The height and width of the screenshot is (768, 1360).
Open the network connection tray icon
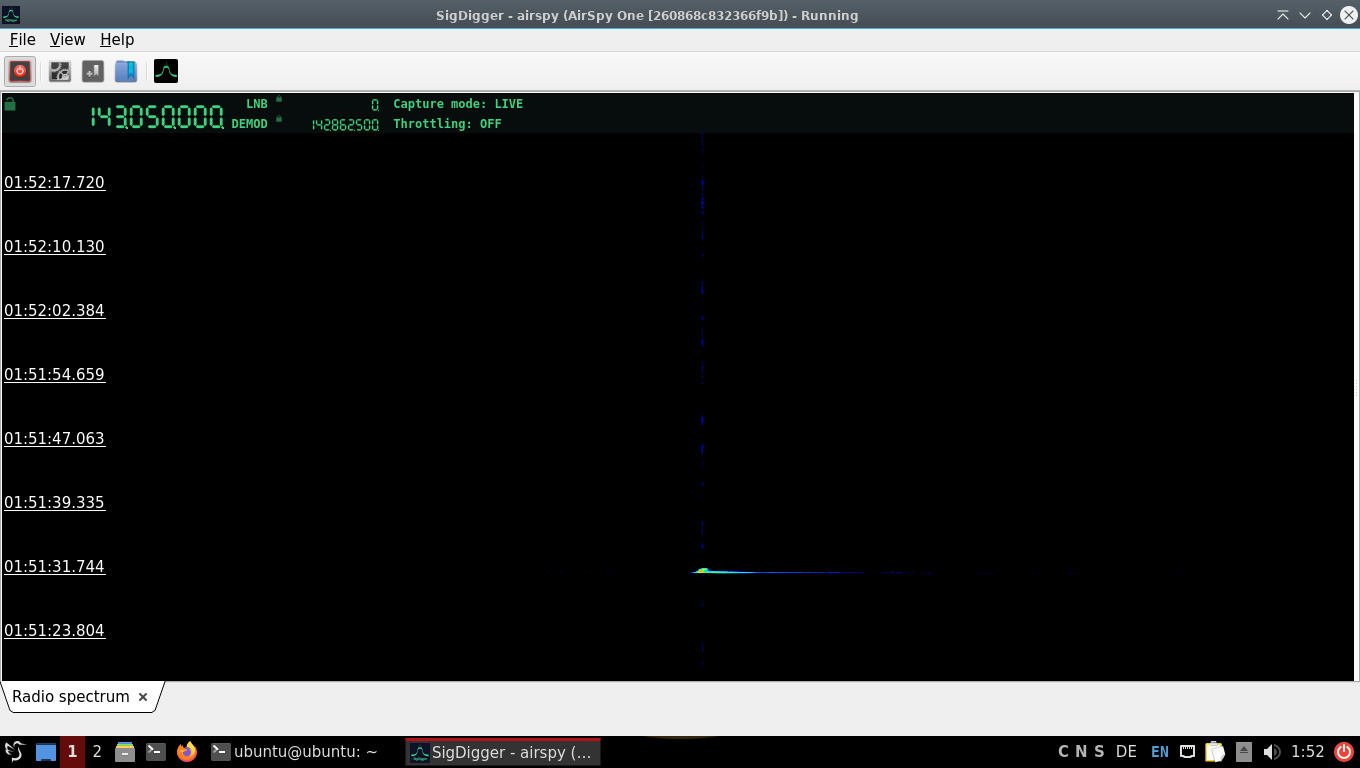pyautogui.click(x=1188, y=752)
